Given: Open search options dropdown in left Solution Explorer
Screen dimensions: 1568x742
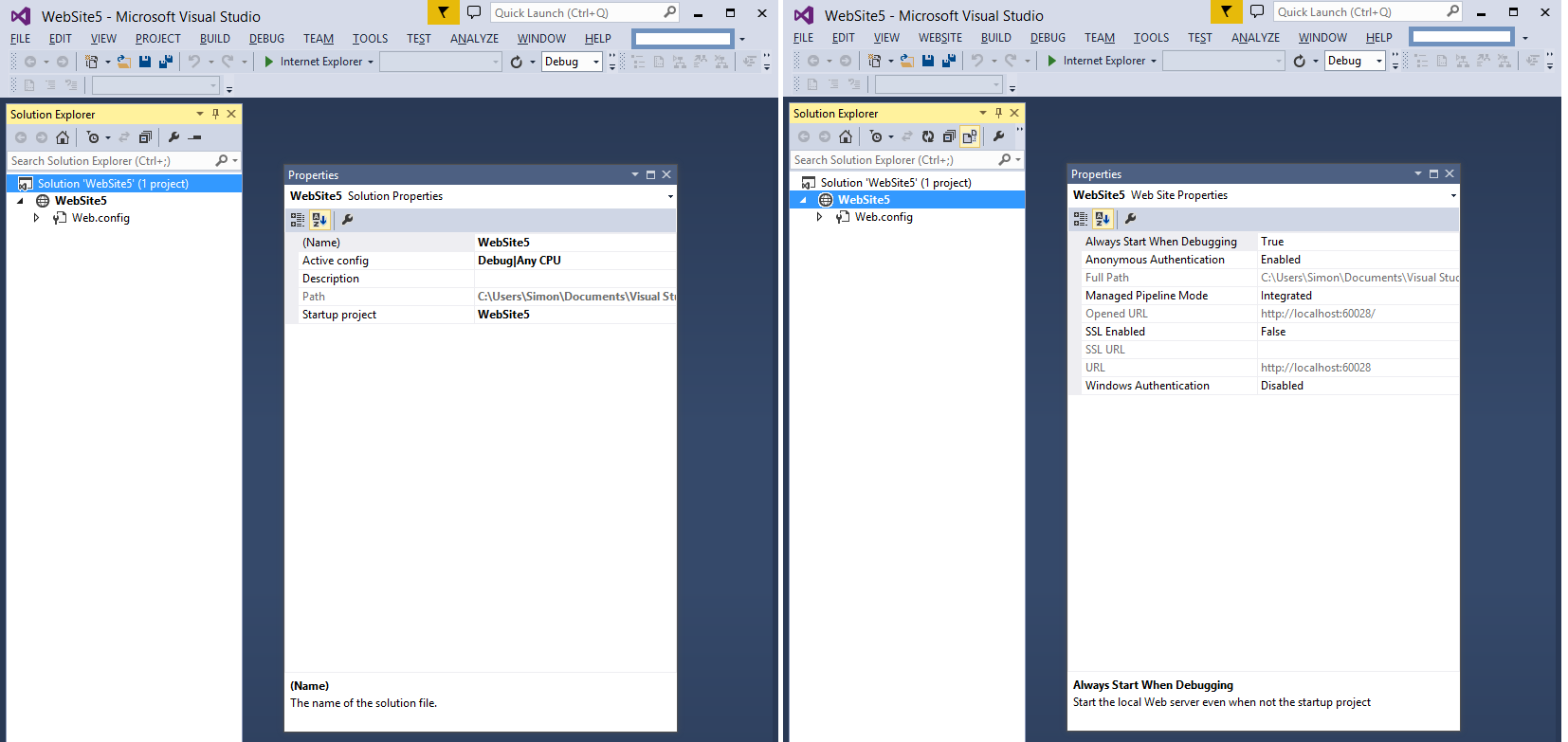Looking at the screenshot, I should 235,161.
